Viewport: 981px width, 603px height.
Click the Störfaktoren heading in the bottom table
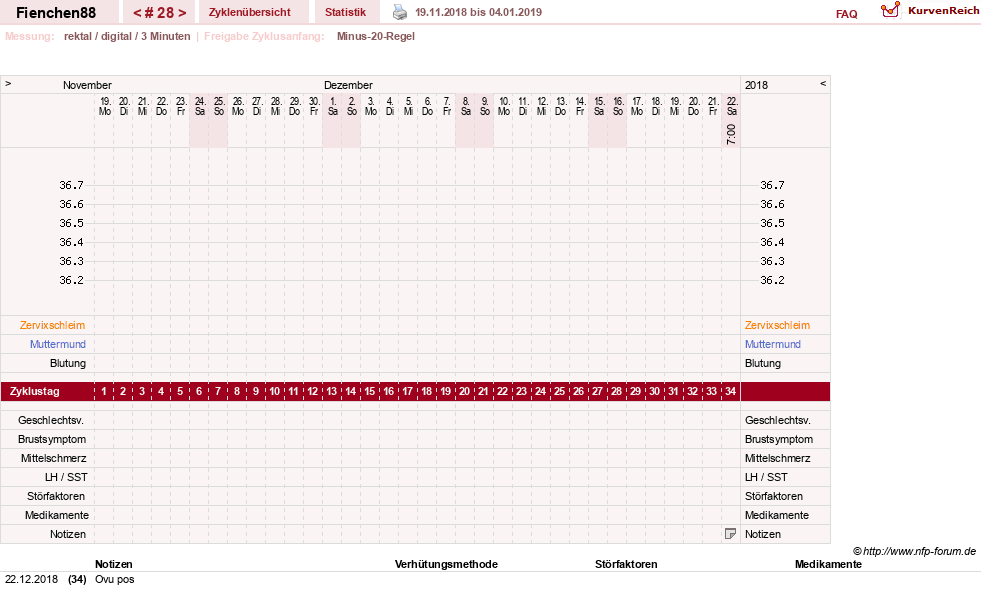click(x=626, y=564)
